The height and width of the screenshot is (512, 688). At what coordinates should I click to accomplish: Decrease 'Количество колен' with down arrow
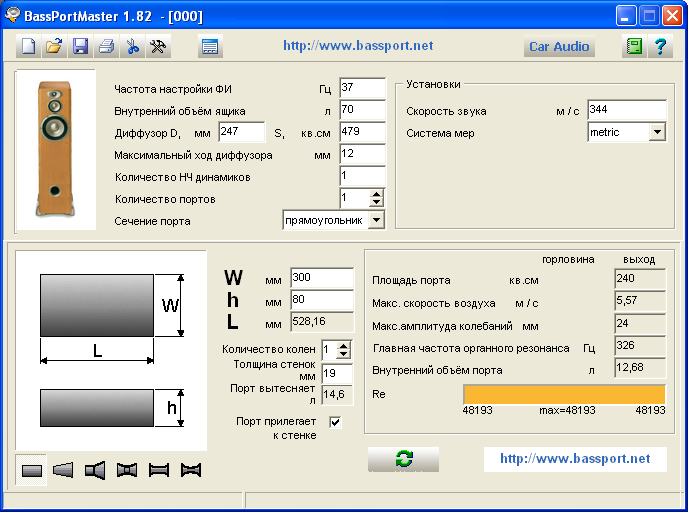click(344, 354)
